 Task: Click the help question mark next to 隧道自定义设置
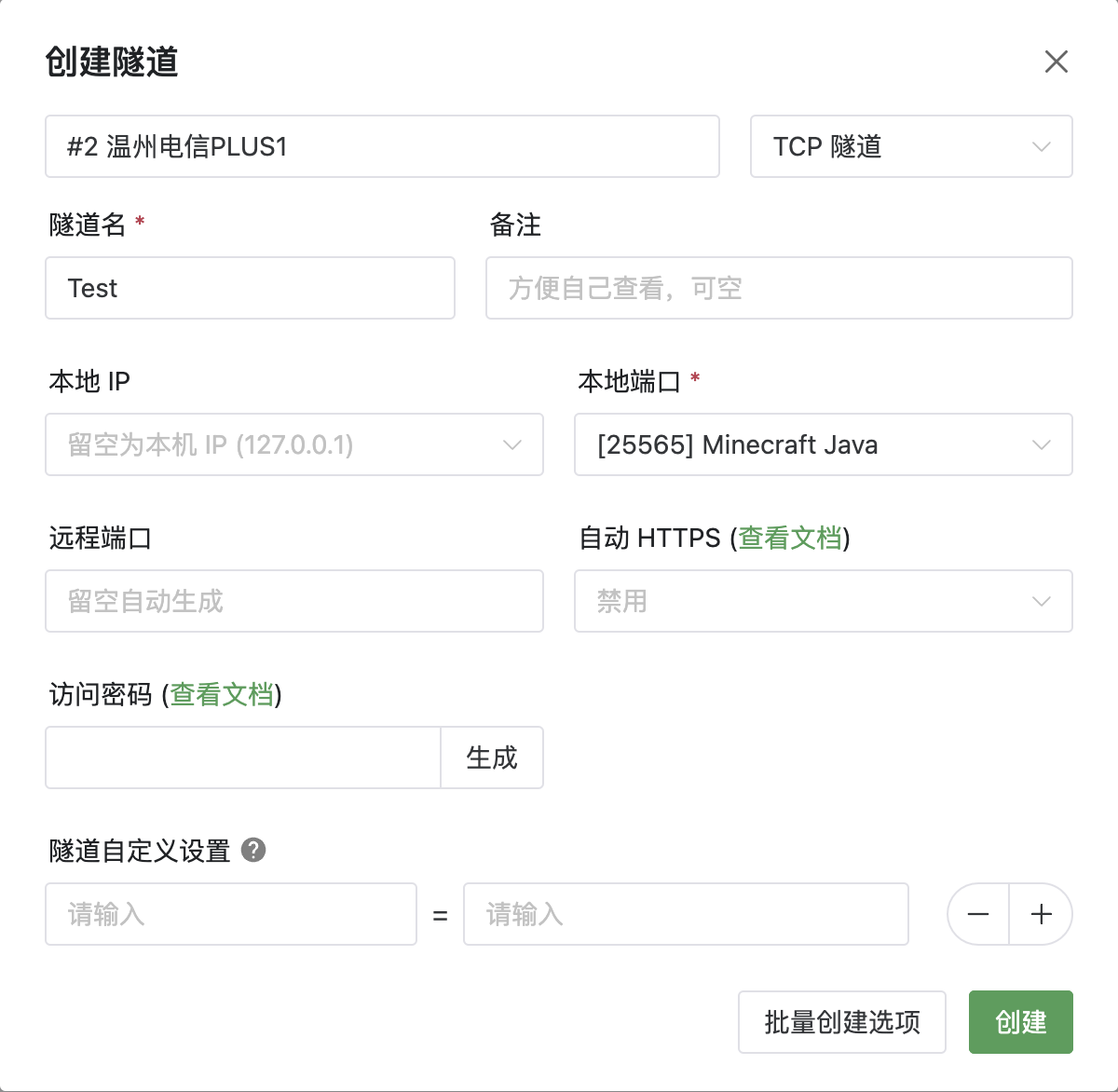pos(253,850)
